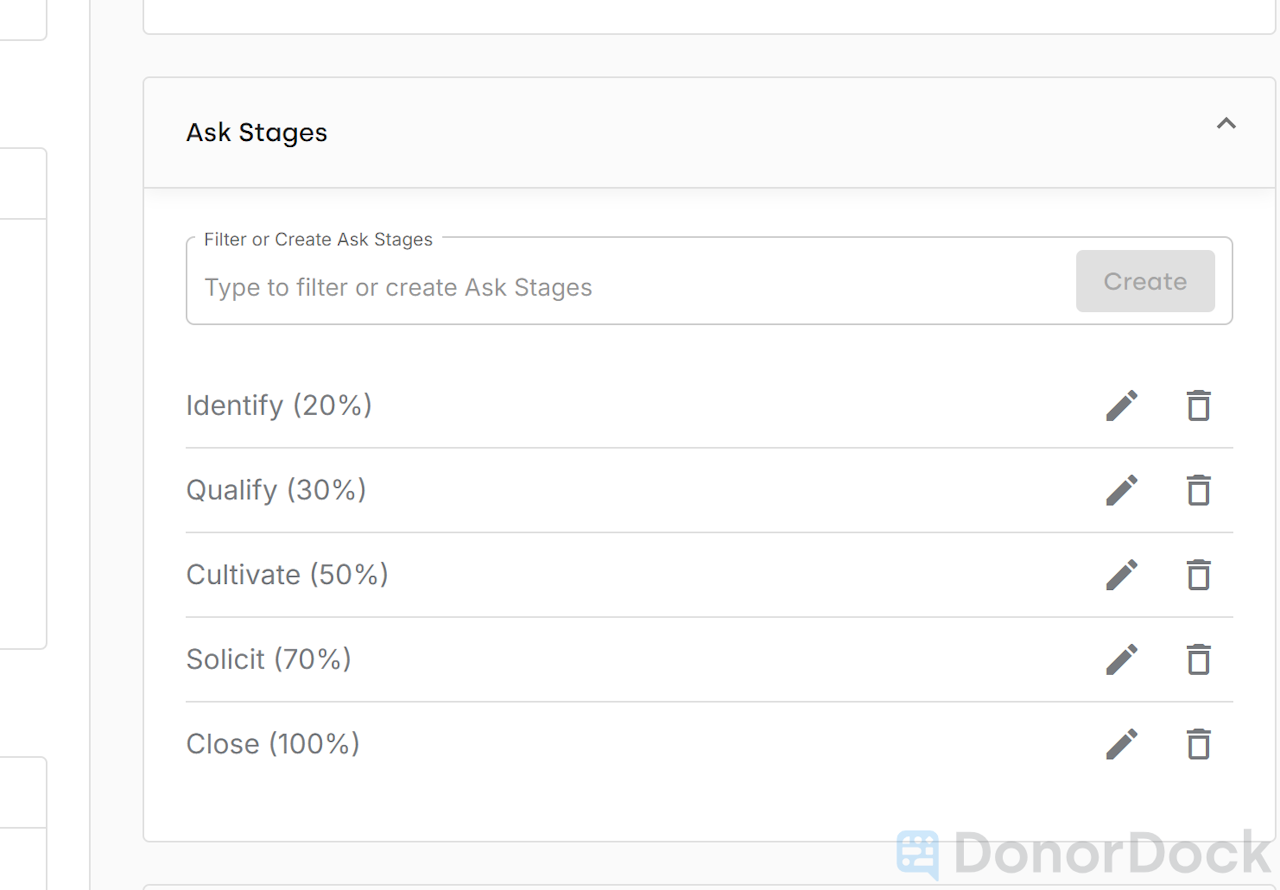Edit the Identify (20%) ask stage
Screen dimensions: 1280x890
tap(1121, 405)
